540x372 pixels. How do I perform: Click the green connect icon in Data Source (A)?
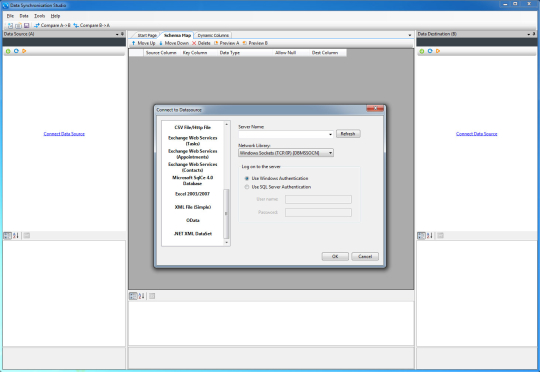pyautogui.click(x=8, y=51)
